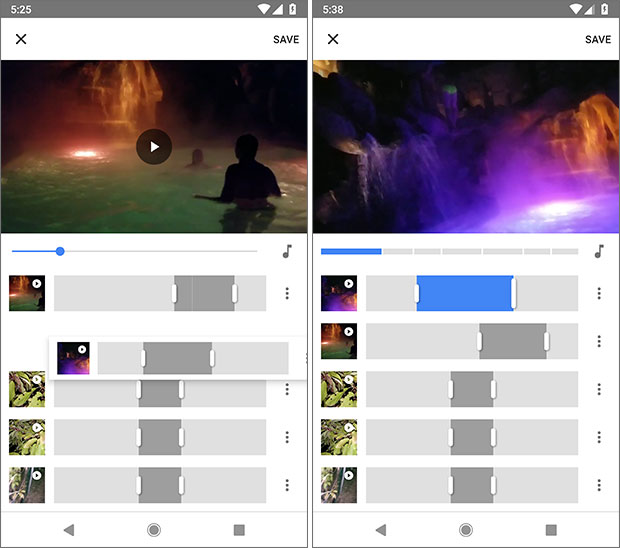
Task: Click the last gray segment of the 5:38 progress bar
Action: [x=565, y=251]
